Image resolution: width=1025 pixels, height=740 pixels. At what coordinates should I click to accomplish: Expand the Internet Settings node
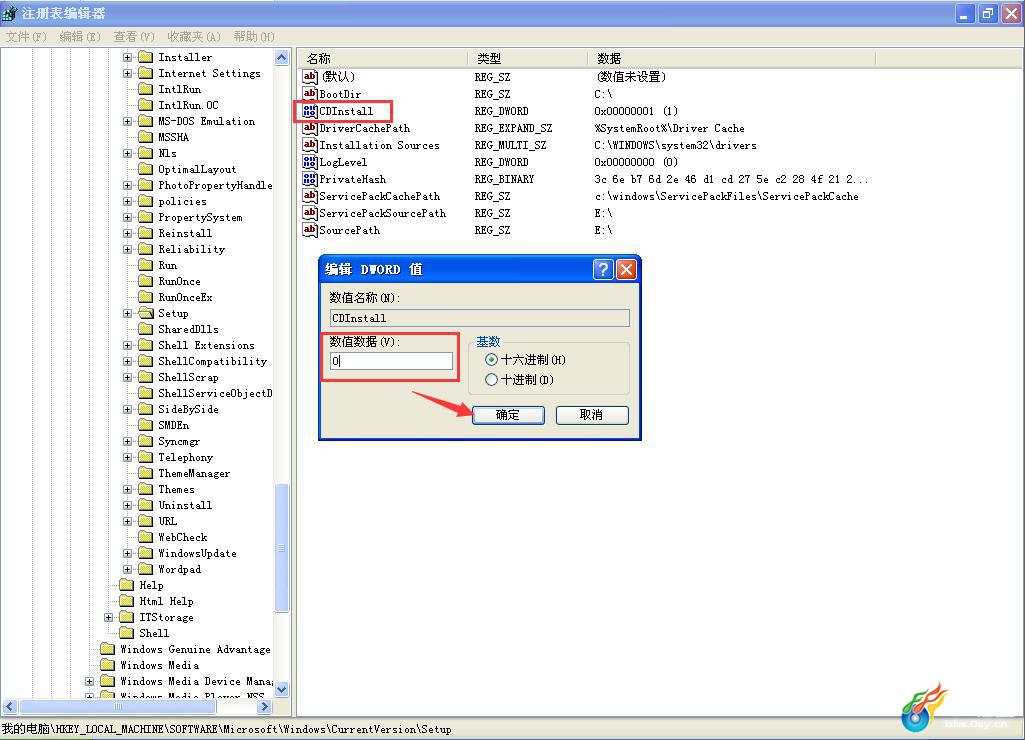tap(127, 73)
